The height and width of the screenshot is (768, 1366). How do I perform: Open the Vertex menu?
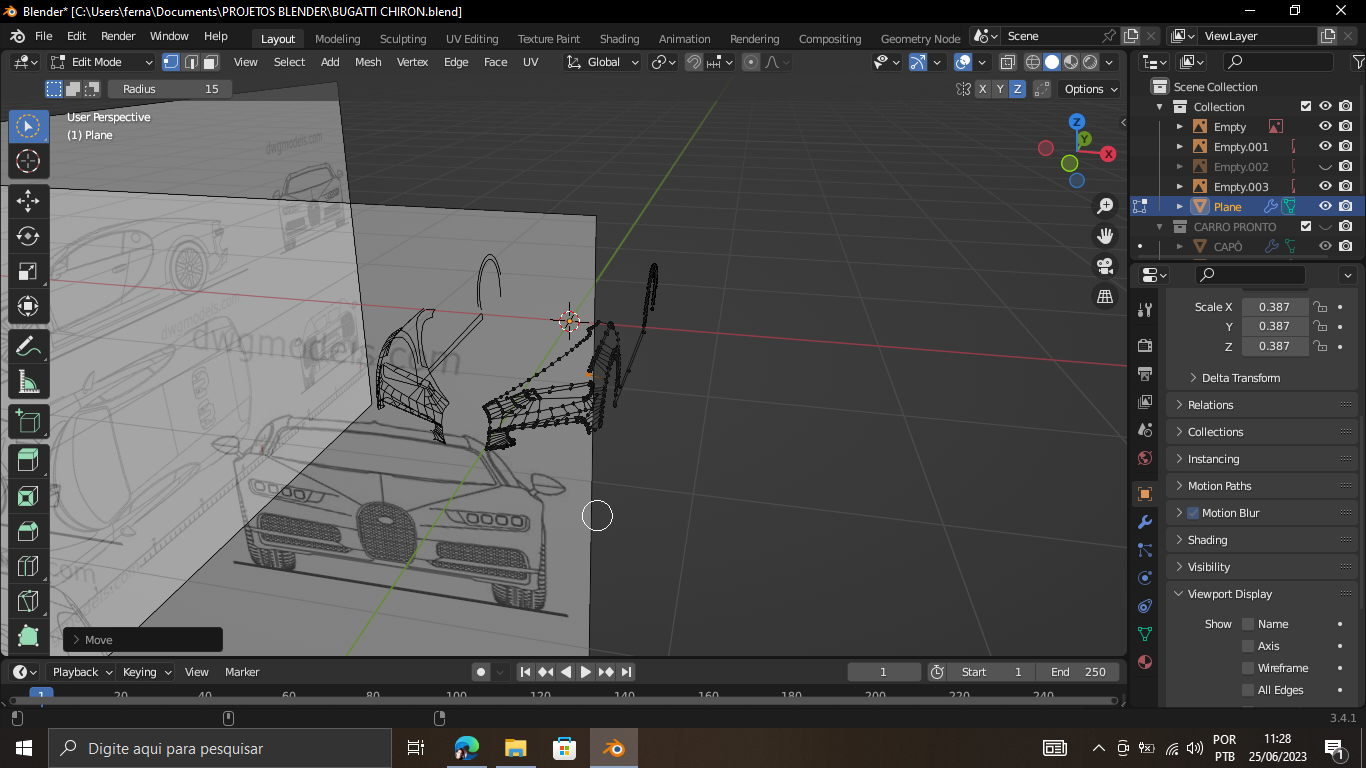click(412, 62)
